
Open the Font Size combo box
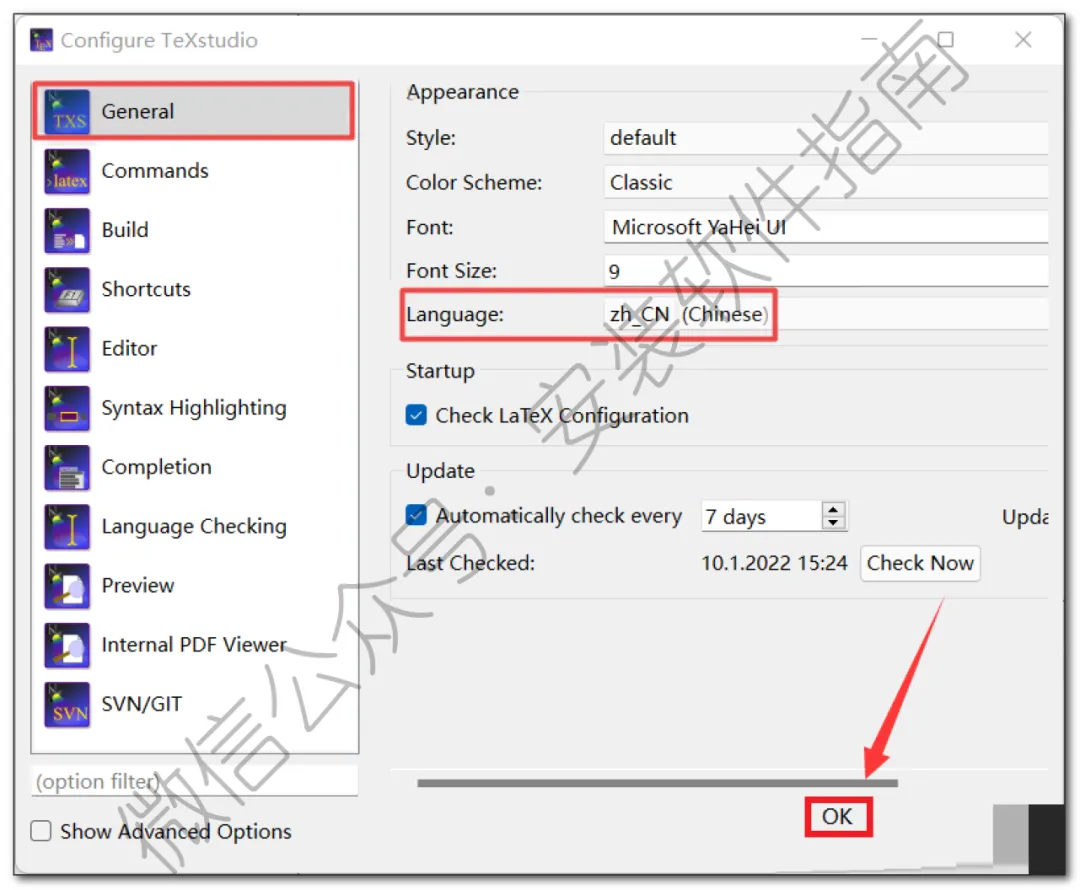click(x=825, y=271)
